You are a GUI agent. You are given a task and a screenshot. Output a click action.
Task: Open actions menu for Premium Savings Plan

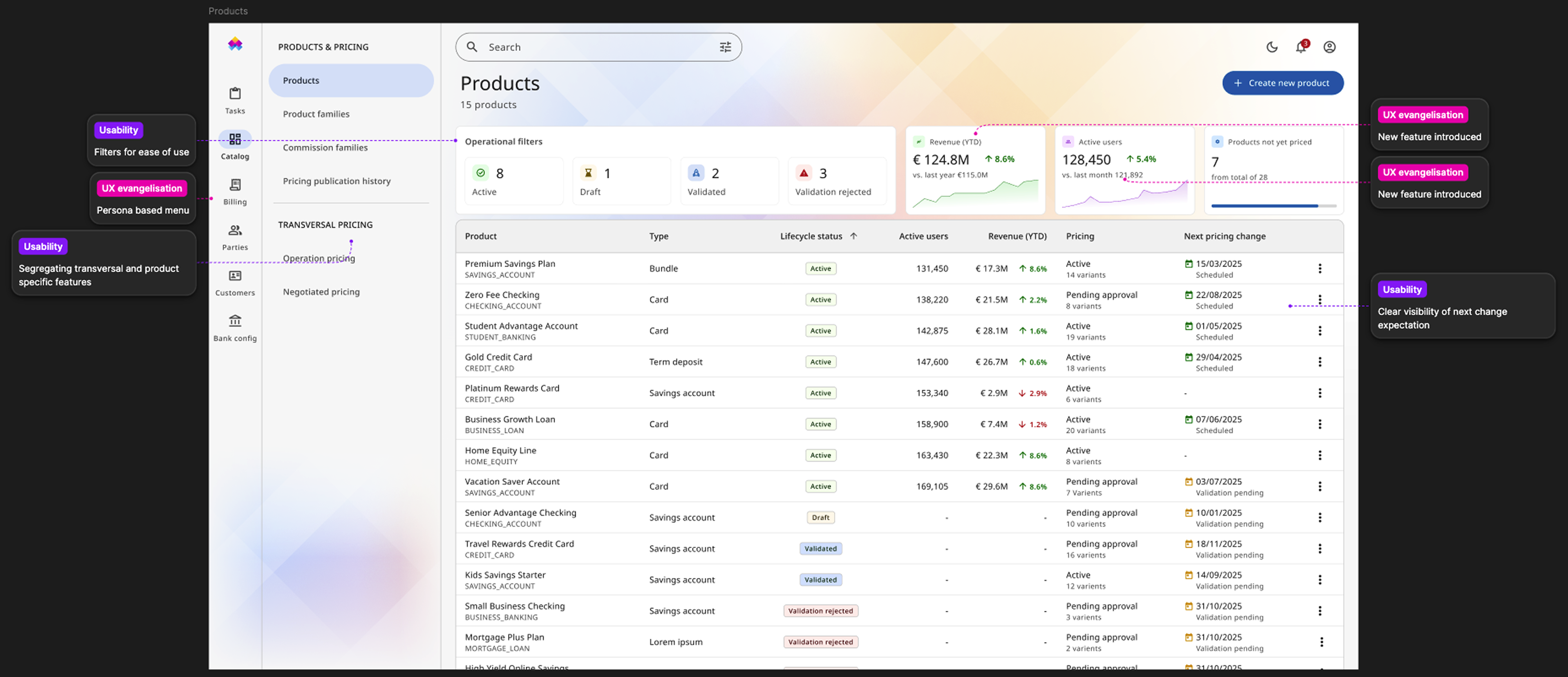click(1320, 268)
